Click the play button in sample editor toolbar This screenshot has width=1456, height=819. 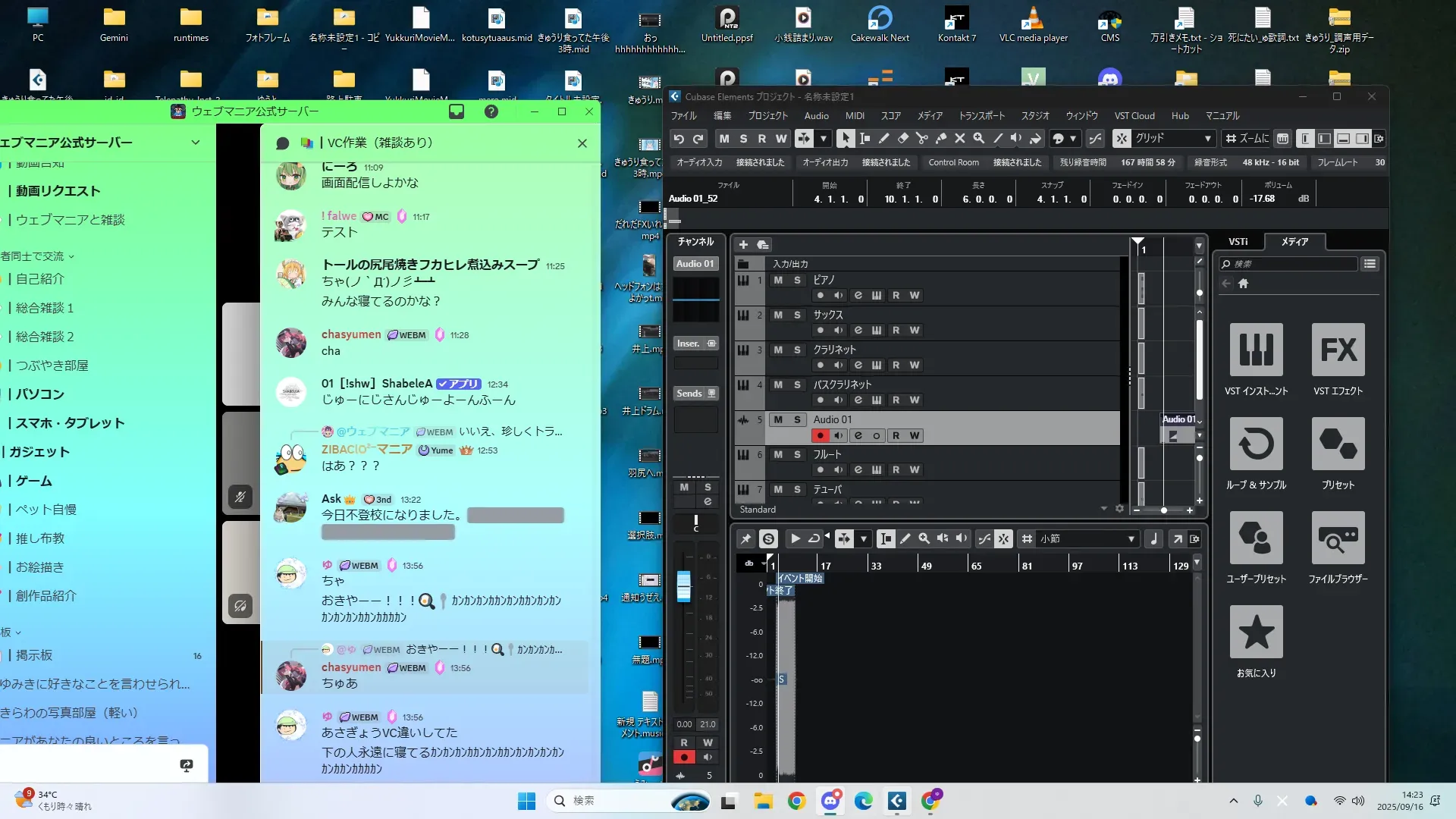click(x=795, y=539)
